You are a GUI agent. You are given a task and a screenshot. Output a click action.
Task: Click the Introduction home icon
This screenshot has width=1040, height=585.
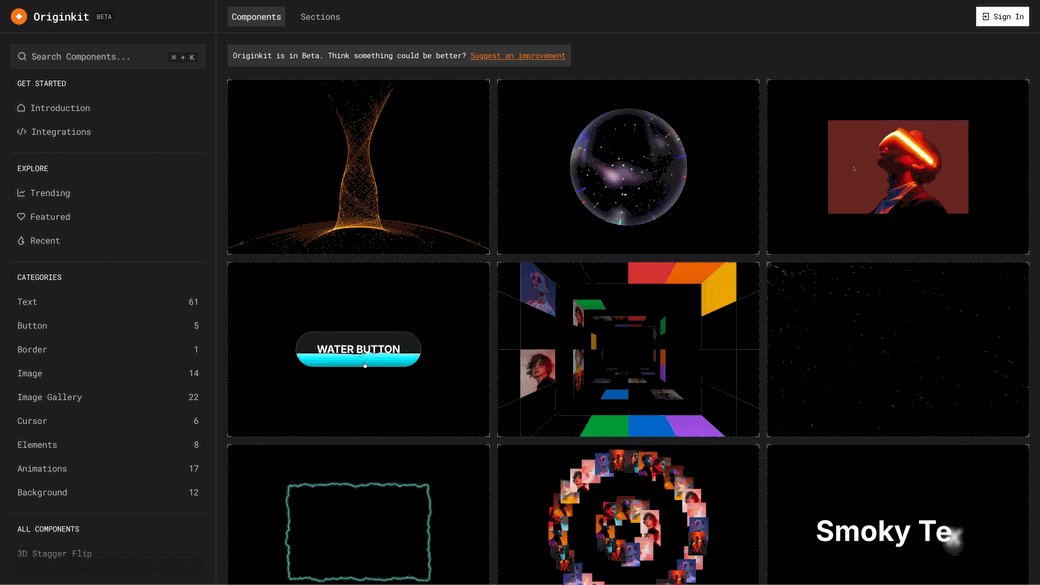pos(21,107)
